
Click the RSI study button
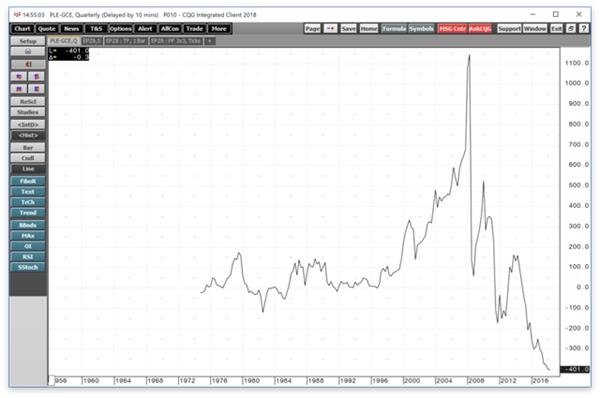point(28,257)
